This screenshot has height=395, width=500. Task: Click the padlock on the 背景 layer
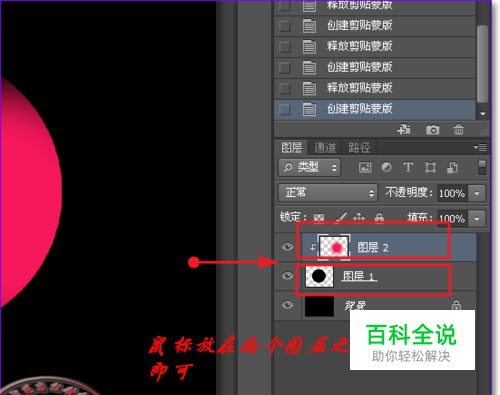tap(456, 305)
